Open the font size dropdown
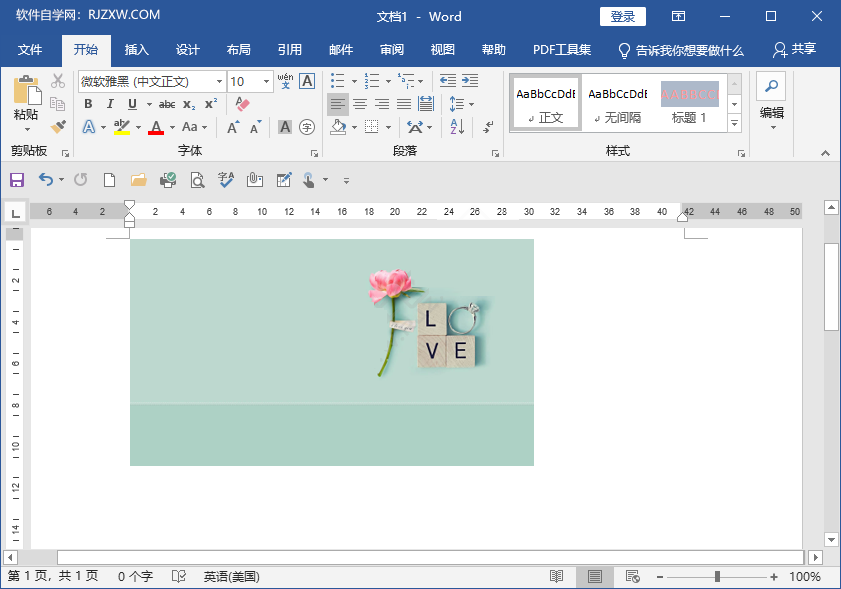 [267, 82]
